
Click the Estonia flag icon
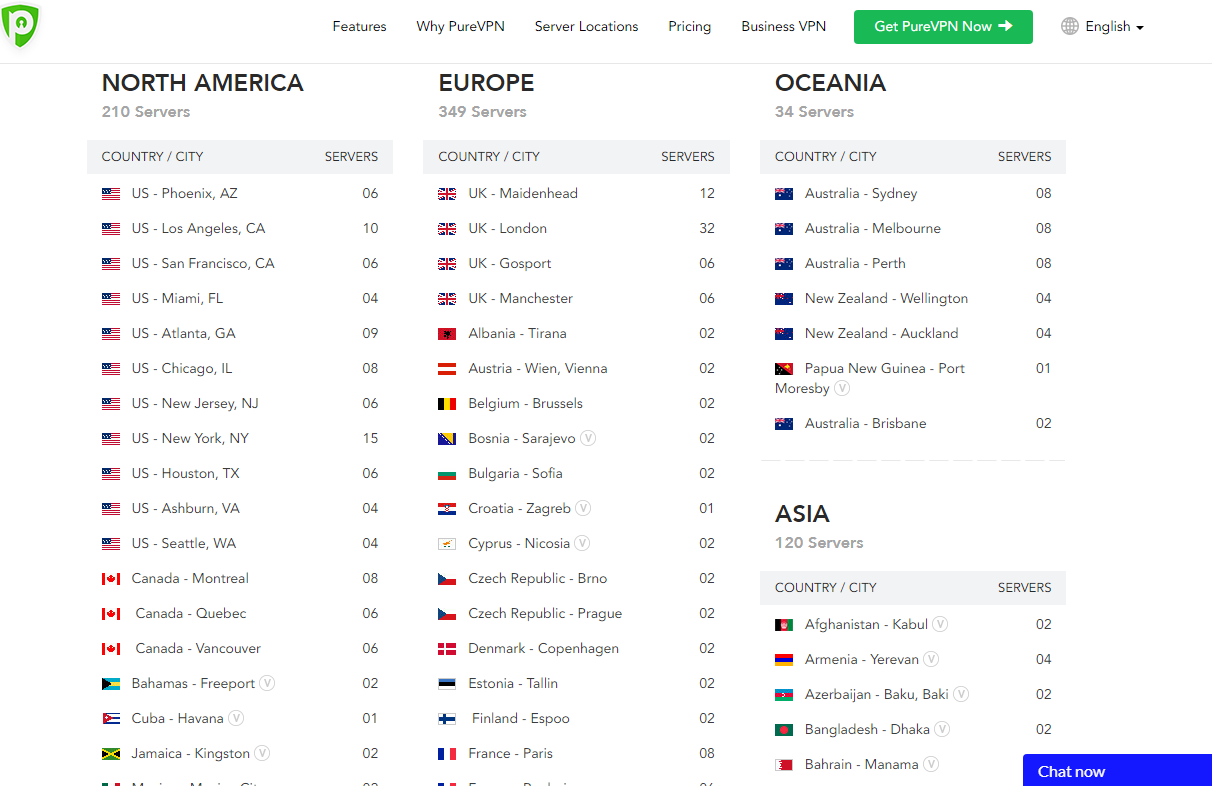click(x=447, y=684)
